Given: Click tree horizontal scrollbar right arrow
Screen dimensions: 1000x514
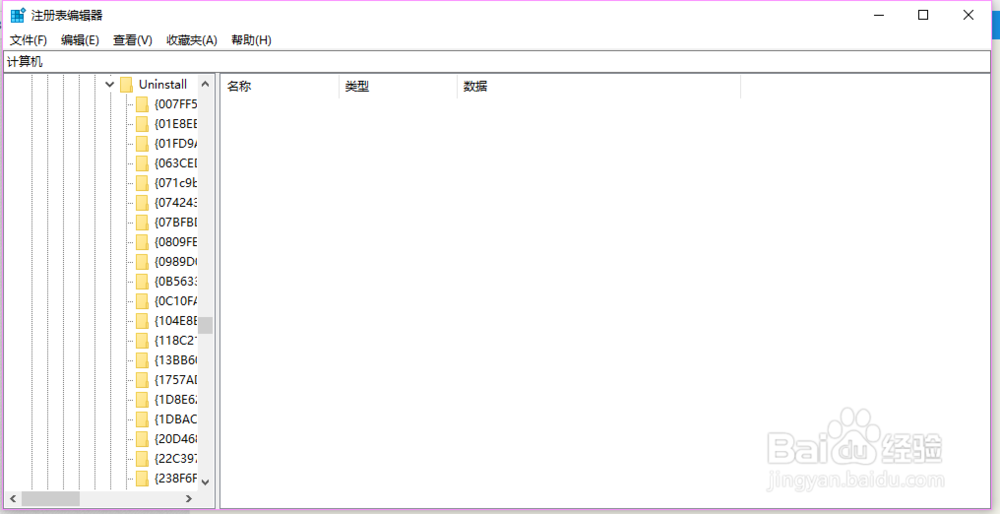Looking at the screenshot, I should (x=189, y=498).
